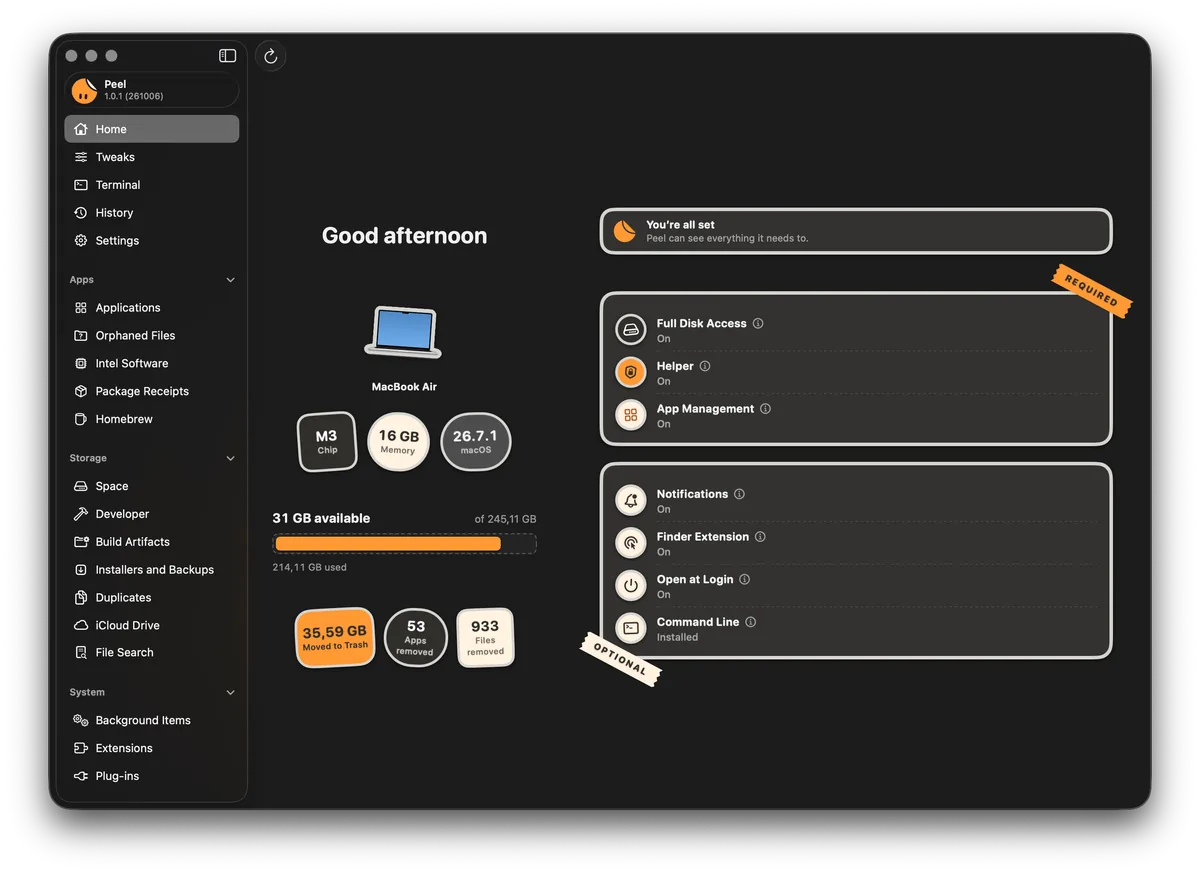Open Build Artifacts
The image size is (1200, 874).
pos(152,542)
